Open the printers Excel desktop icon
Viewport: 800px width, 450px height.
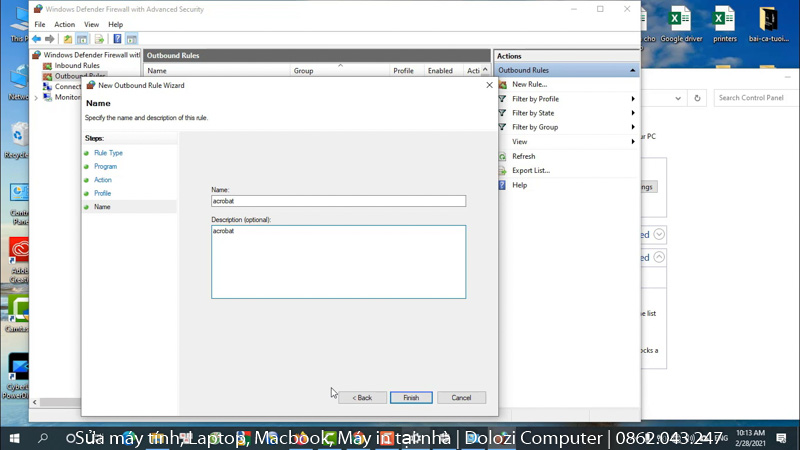(x=724, y=23)
